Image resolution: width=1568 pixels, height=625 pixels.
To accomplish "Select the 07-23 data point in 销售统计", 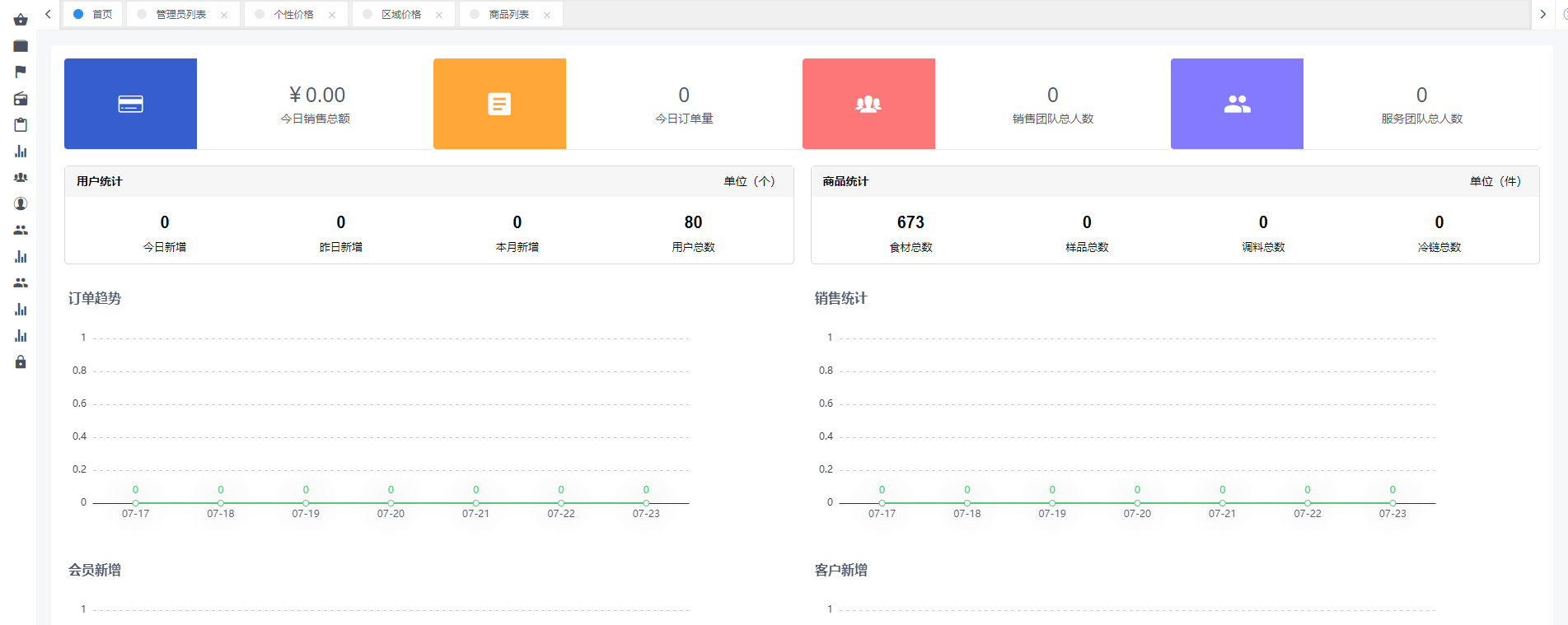I will tap(1392, 502).
